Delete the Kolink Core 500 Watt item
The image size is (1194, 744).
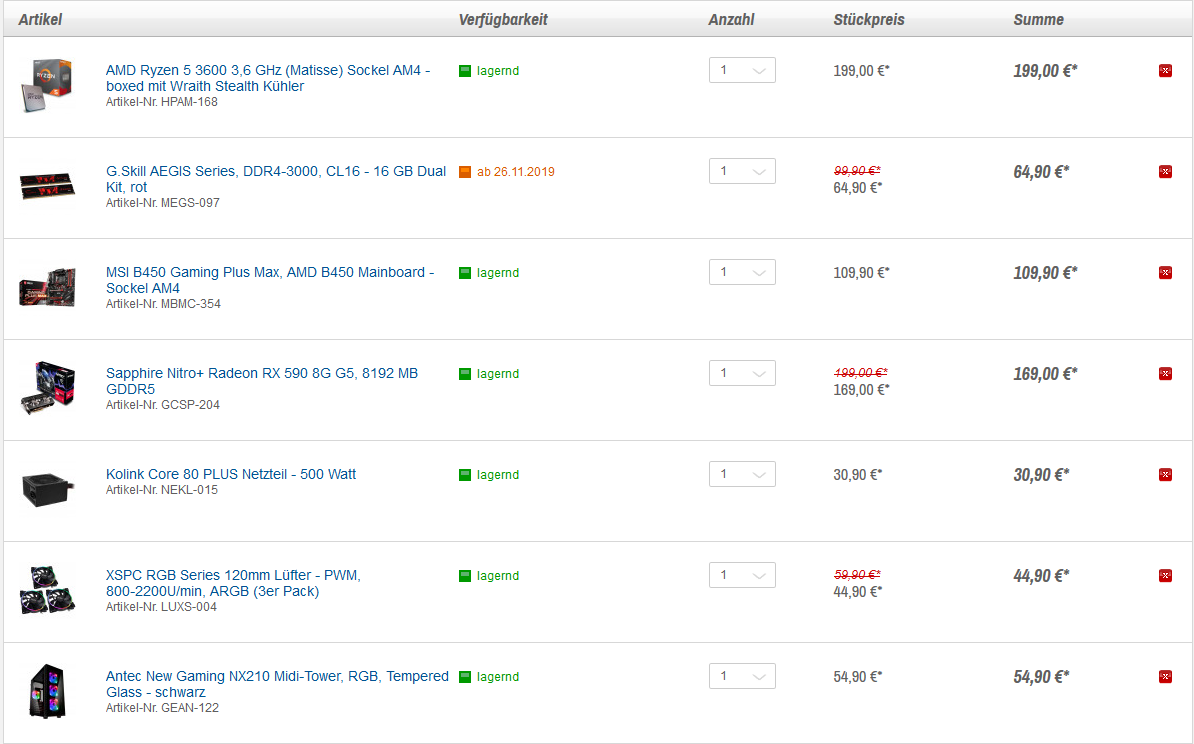point(1165,474)
